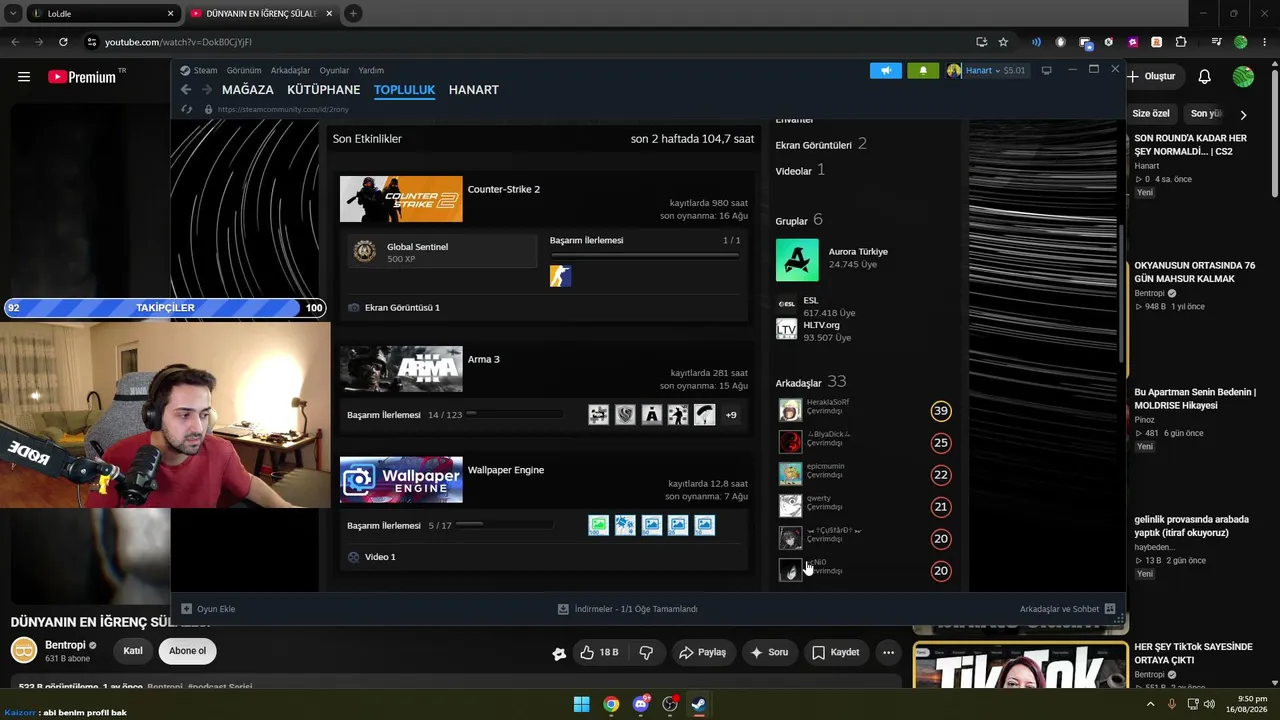Open Counter-Strike 2 achievement icon
The image size is (1280, 720).
561,276
